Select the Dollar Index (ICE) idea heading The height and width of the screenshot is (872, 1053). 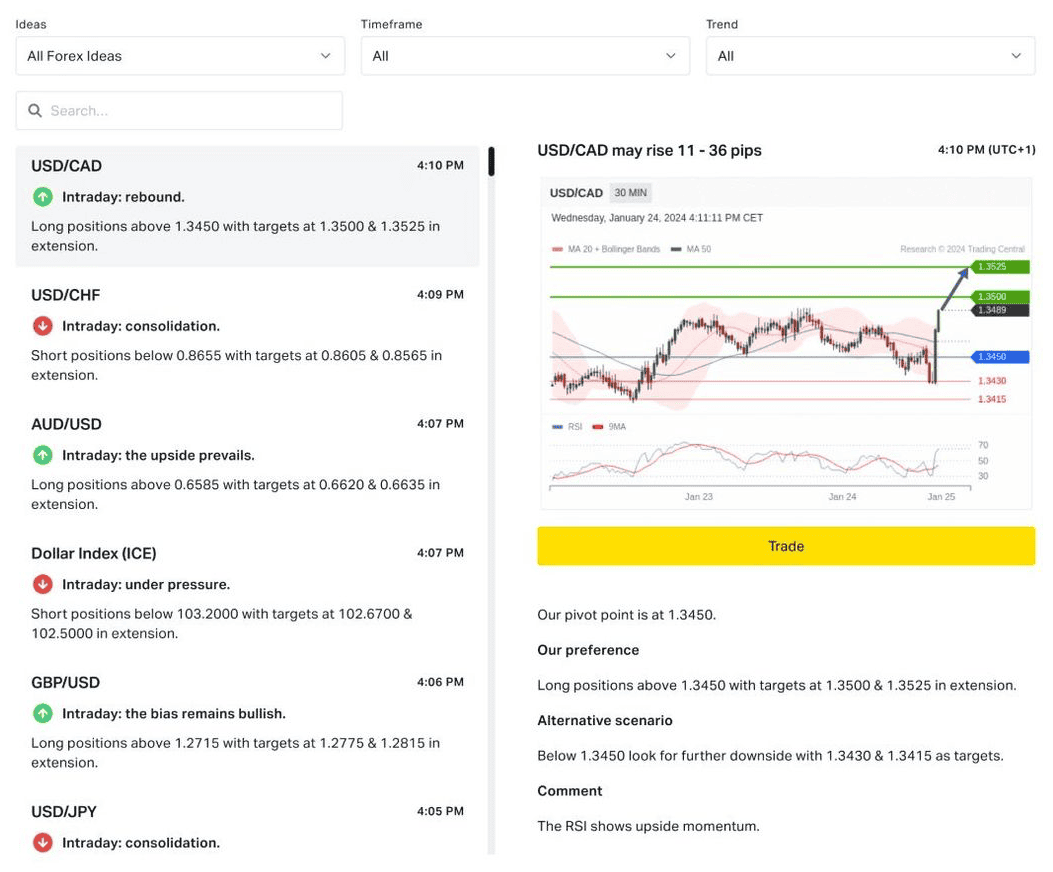(x=94, y=553)
